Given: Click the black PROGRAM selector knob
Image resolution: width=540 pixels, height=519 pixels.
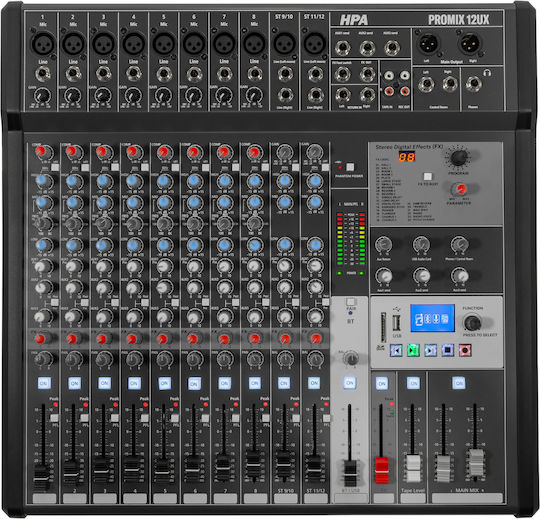Looking at the screenshot, I should coord(459,158).
